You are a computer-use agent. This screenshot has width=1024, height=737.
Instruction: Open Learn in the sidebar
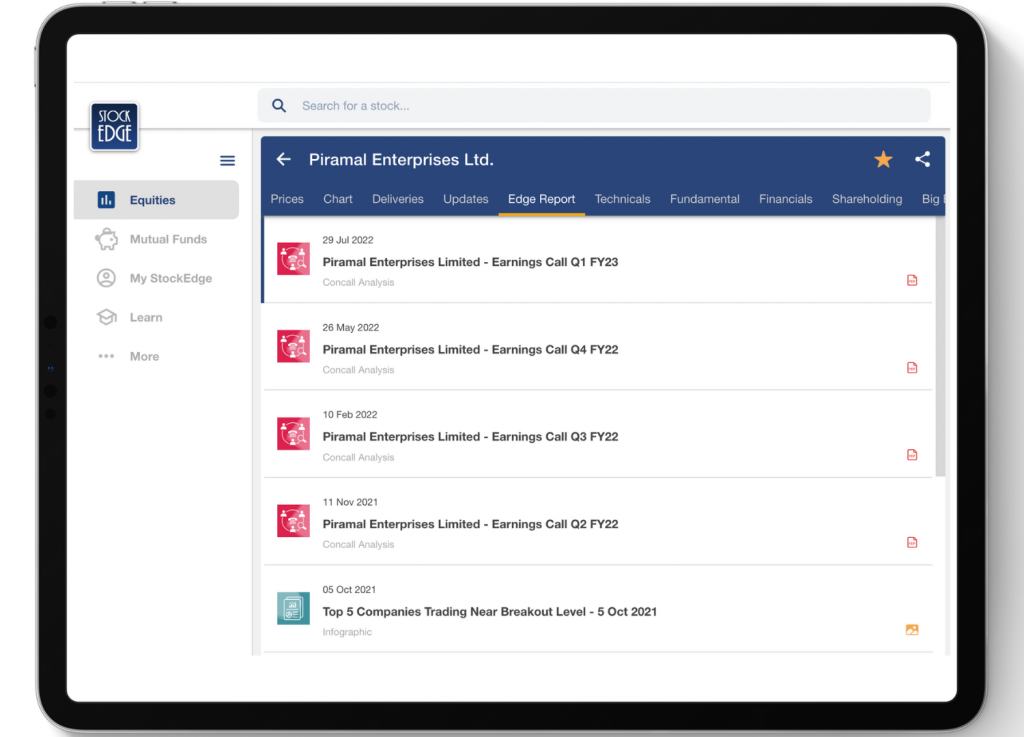(x=157, y=317)
